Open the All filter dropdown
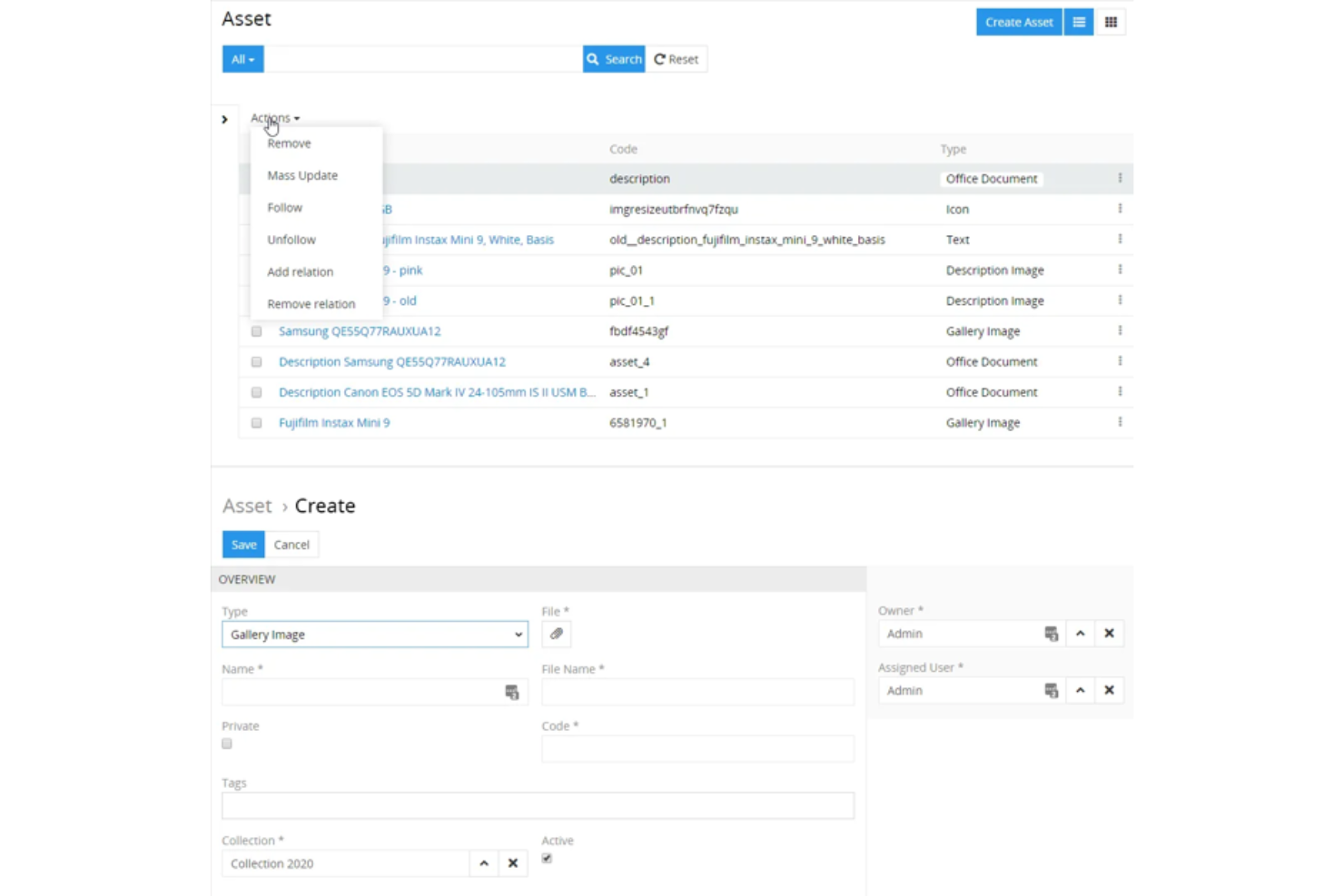Viewport: 1344px width, 896px height. click(242, 59)
